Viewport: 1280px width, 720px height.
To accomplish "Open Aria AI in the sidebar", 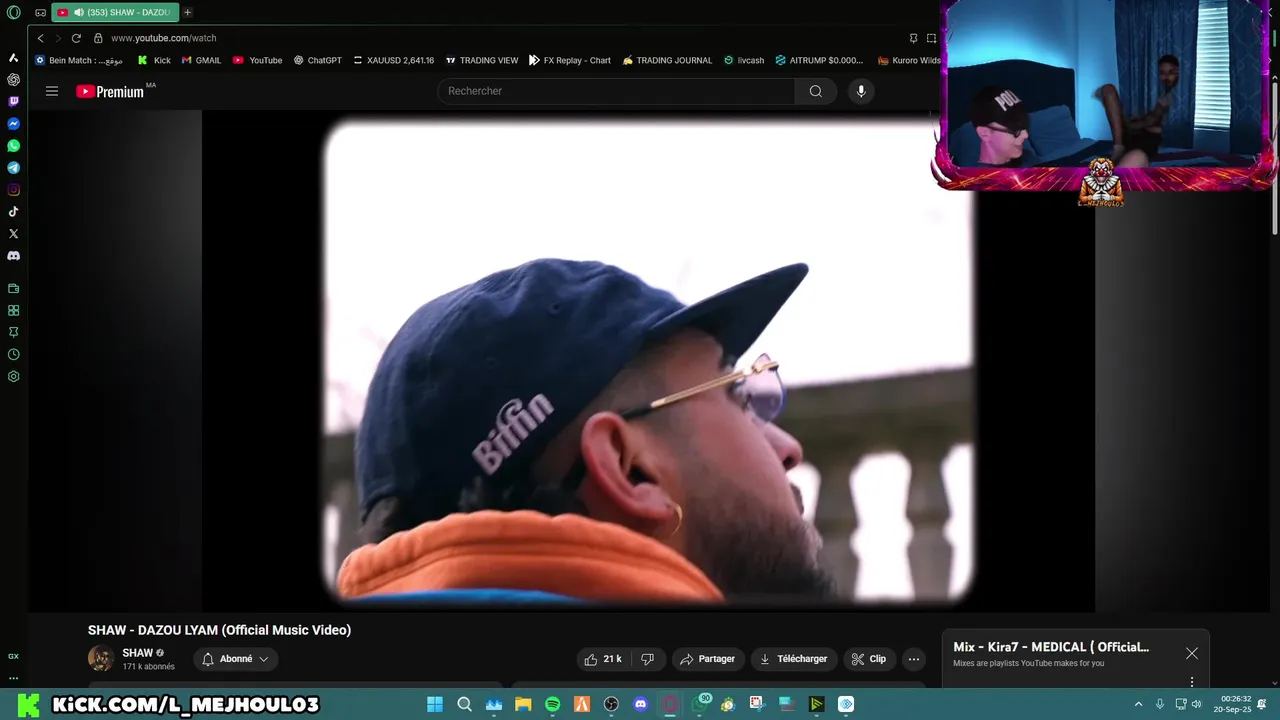I will tap(13, 57).
